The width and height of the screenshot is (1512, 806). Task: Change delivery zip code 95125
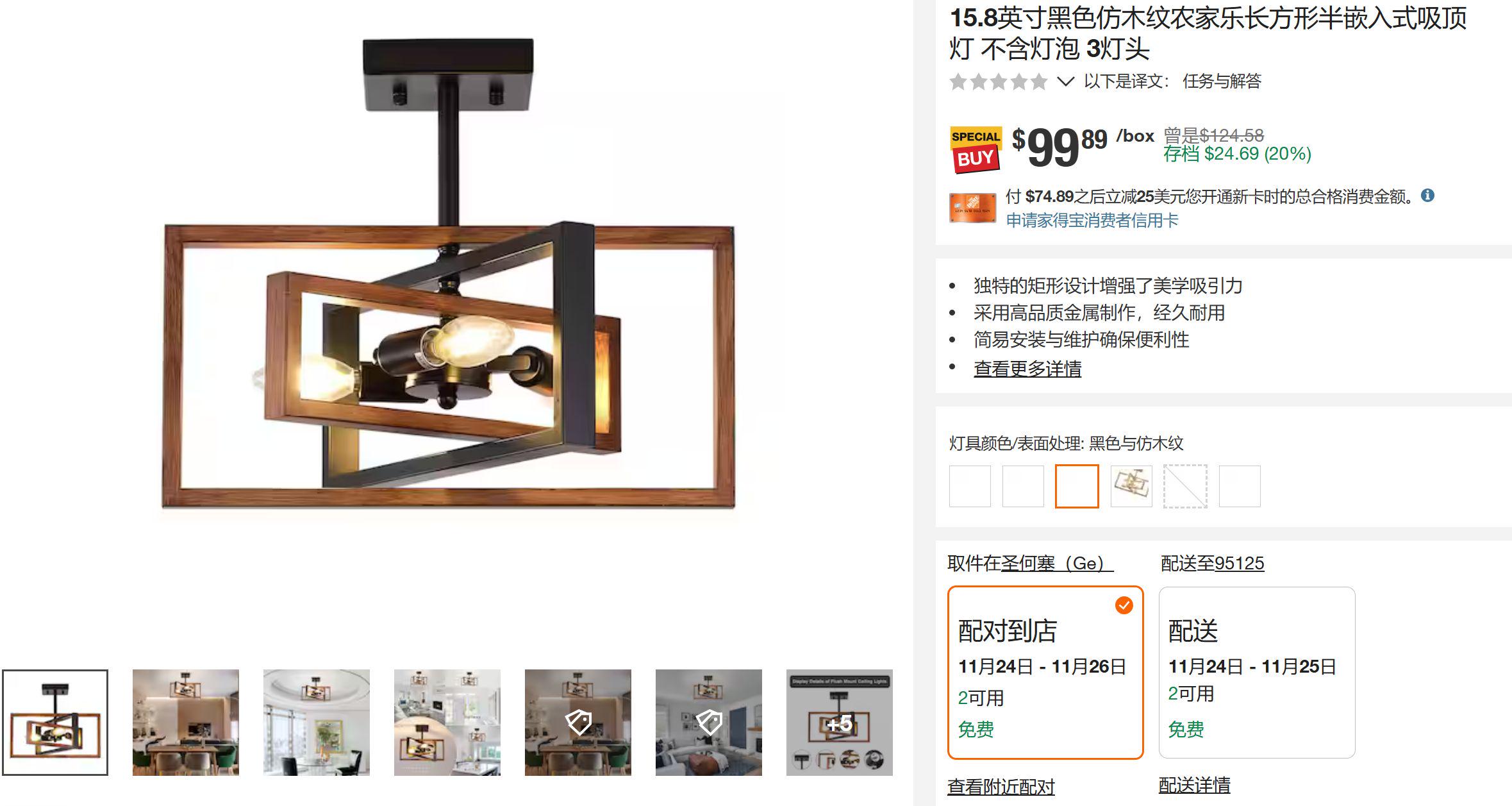pos(1239,564)
